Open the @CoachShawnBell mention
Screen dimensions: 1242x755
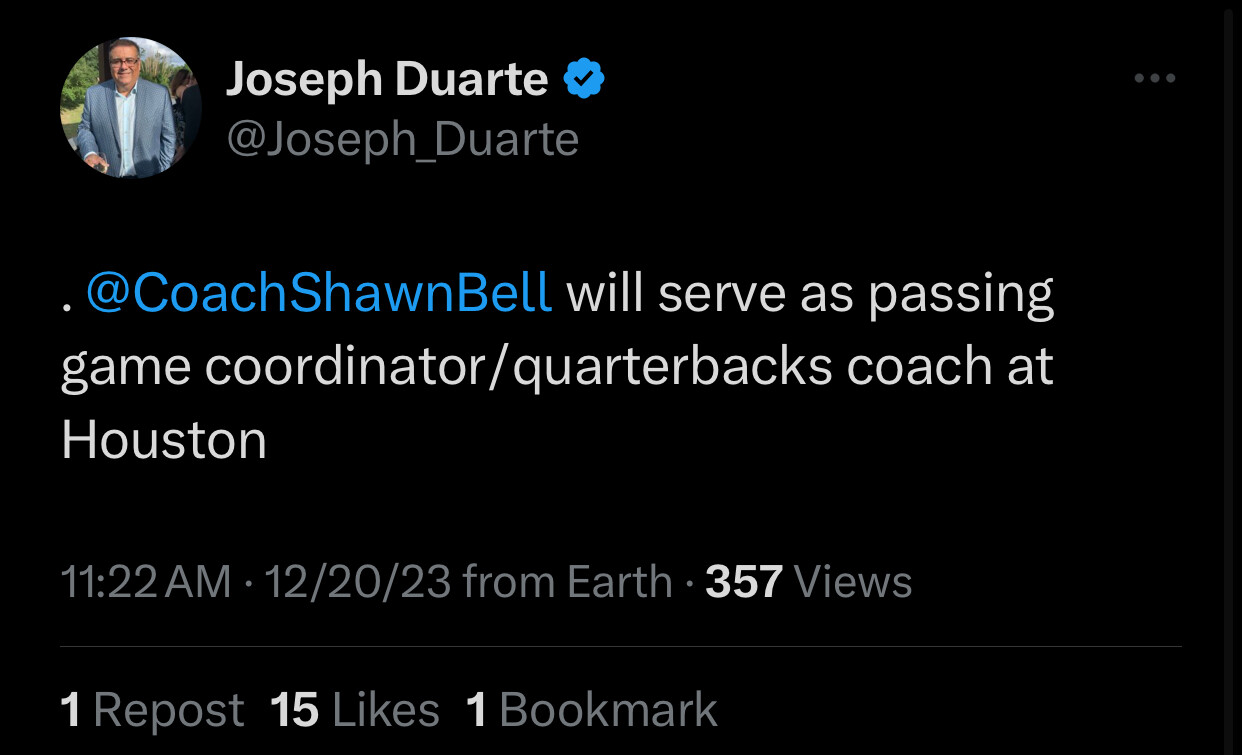point(319,292)
